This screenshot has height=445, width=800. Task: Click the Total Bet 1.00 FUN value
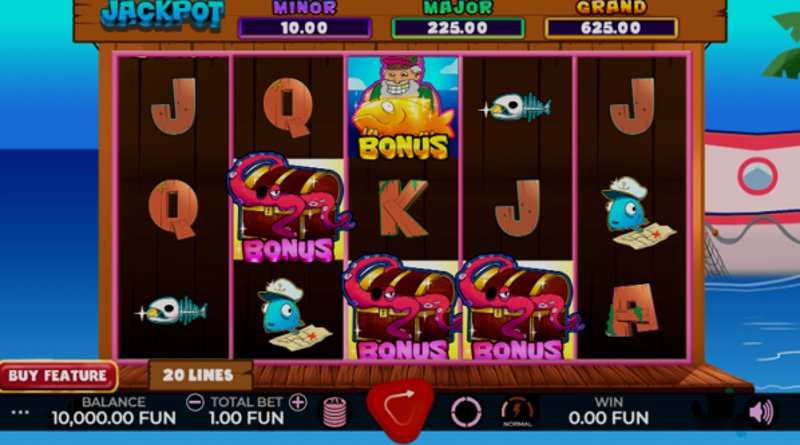click(246, 418)
